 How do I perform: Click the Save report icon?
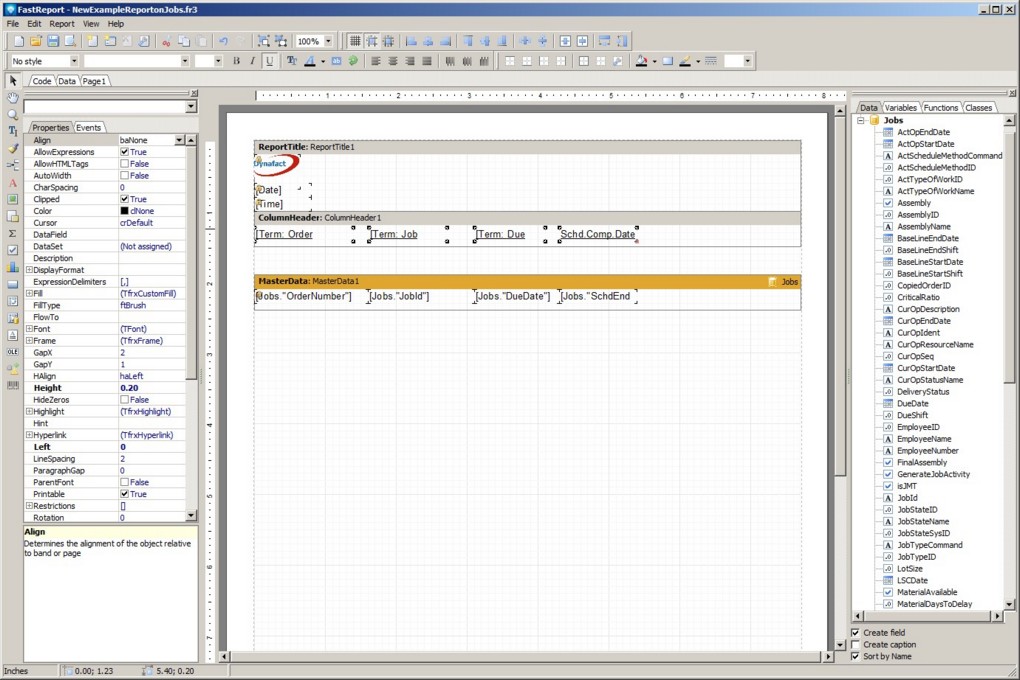(x=53, y=41)
